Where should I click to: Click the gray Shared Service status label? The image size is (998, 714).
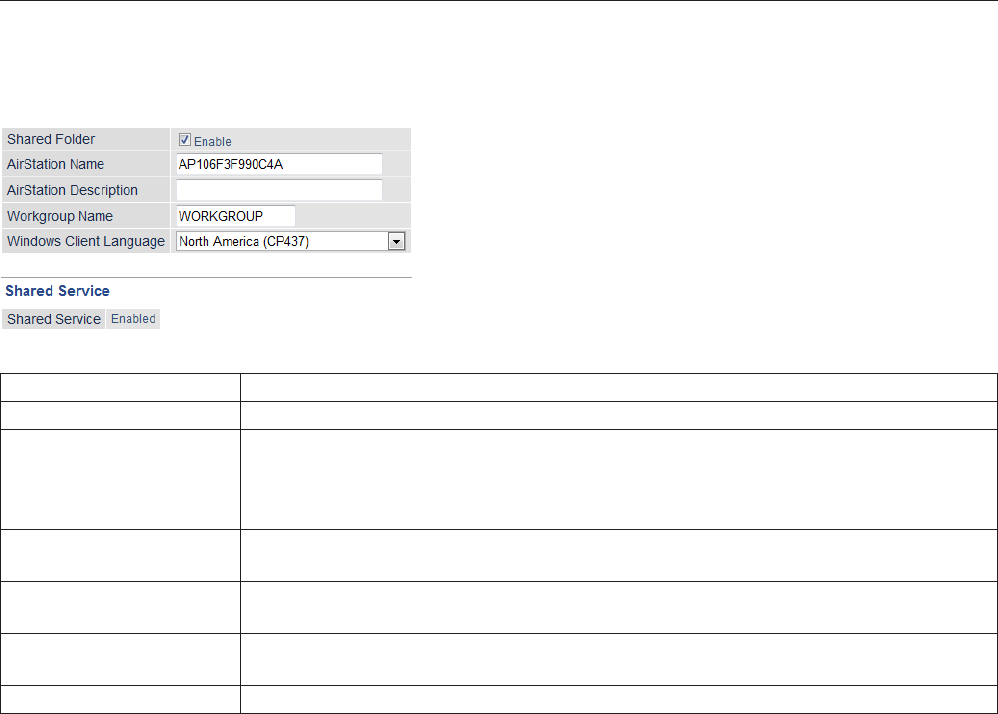pos(54,319)
